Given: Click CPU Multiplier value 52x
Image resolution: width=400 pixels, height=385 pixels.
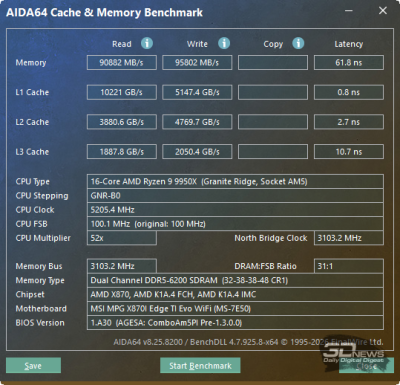Looking at the screenshot, I should pyautogui.click(x=122, y=238).
